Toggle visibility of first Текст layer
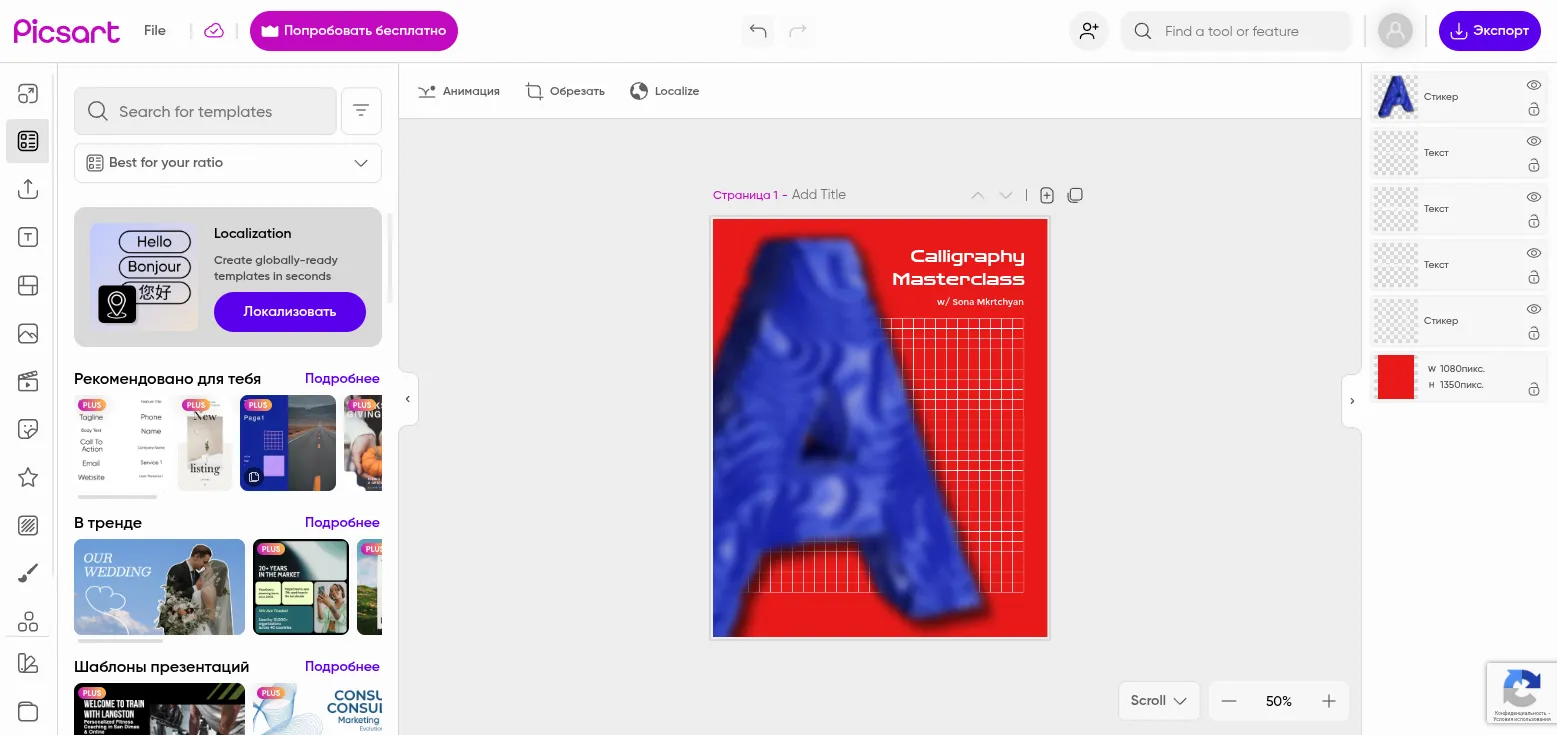Screen dimensions: 1557x735 click(1533, 142)
